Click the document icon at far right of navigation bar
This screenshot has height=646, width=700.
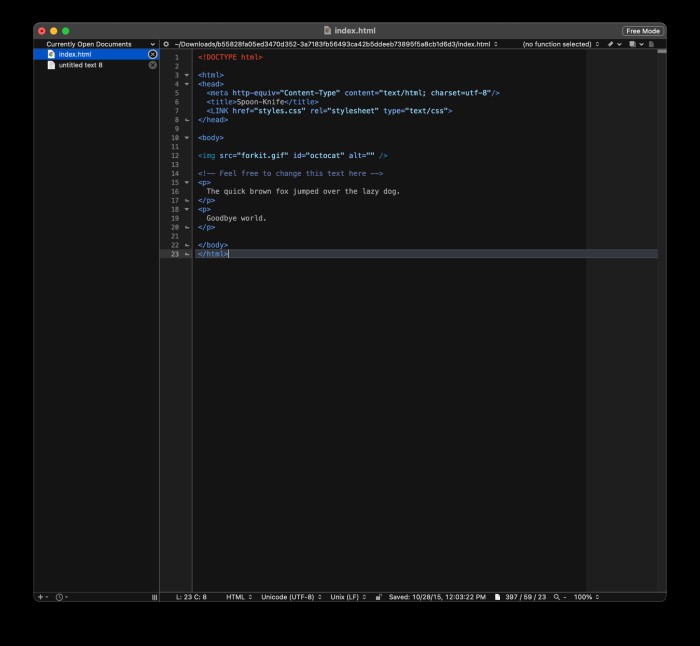point(652,44)
